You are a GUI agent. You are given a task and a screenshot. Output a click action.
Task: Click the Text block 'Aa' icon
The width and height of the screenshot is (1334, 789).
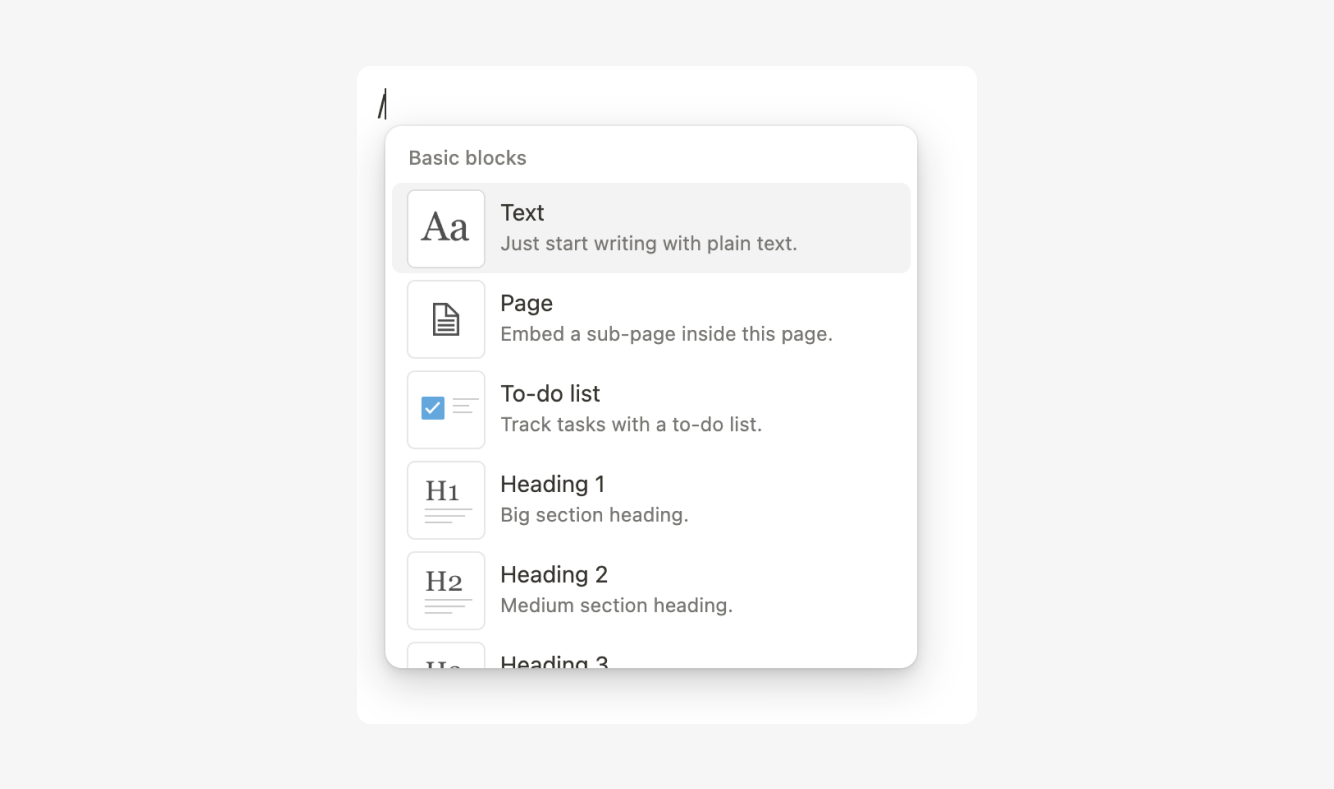point(446,228)
